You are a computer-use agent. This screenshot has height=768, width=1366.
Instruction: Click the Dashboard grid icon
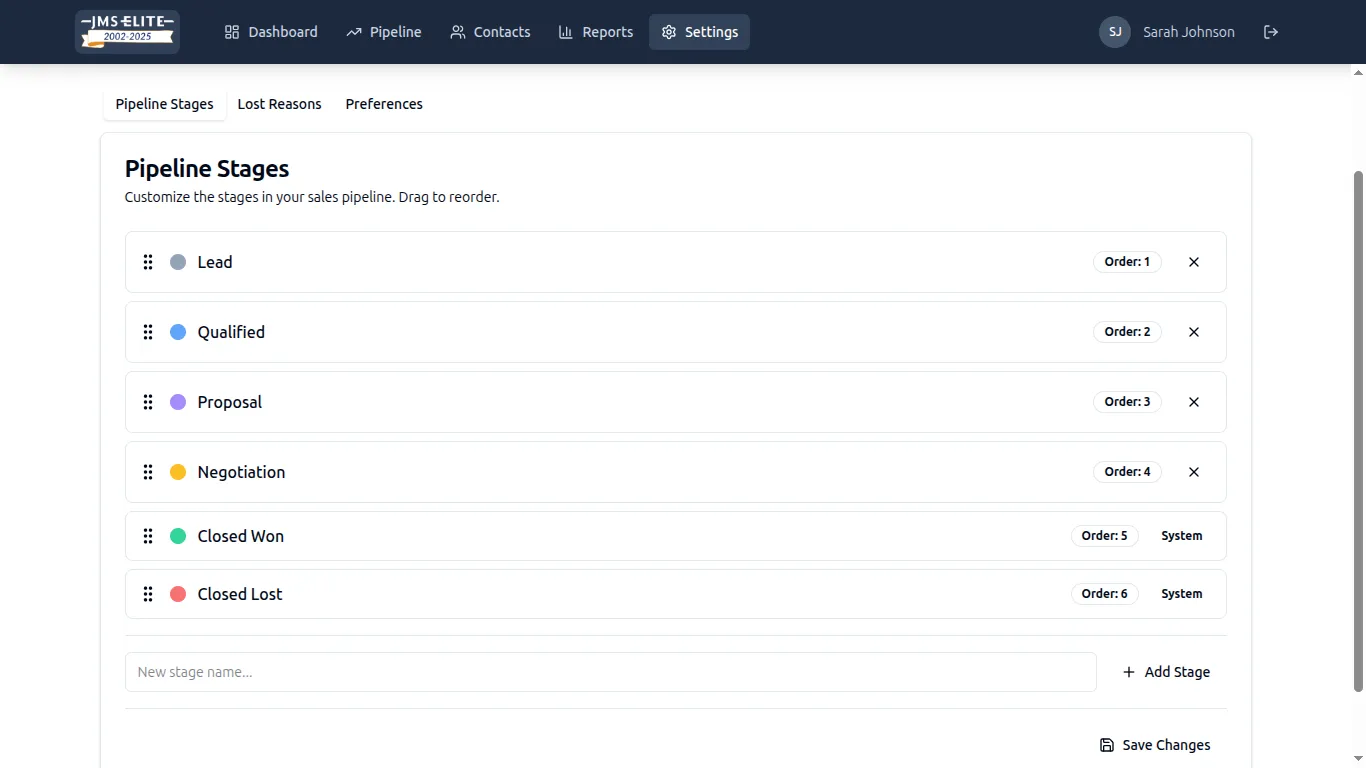[x=232, y=32]
